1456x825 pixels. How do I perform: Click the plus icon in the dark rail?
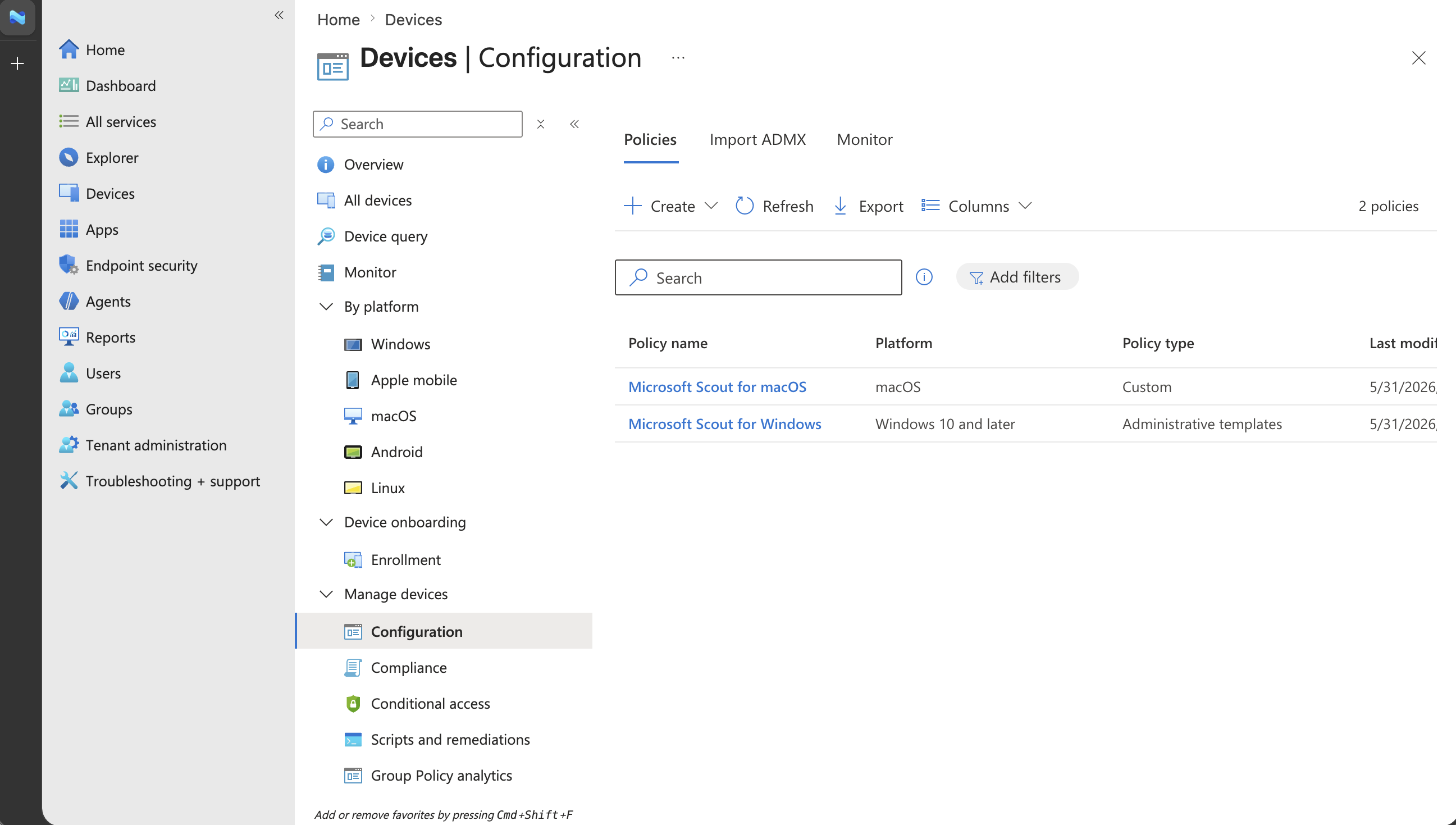[17, 63]
